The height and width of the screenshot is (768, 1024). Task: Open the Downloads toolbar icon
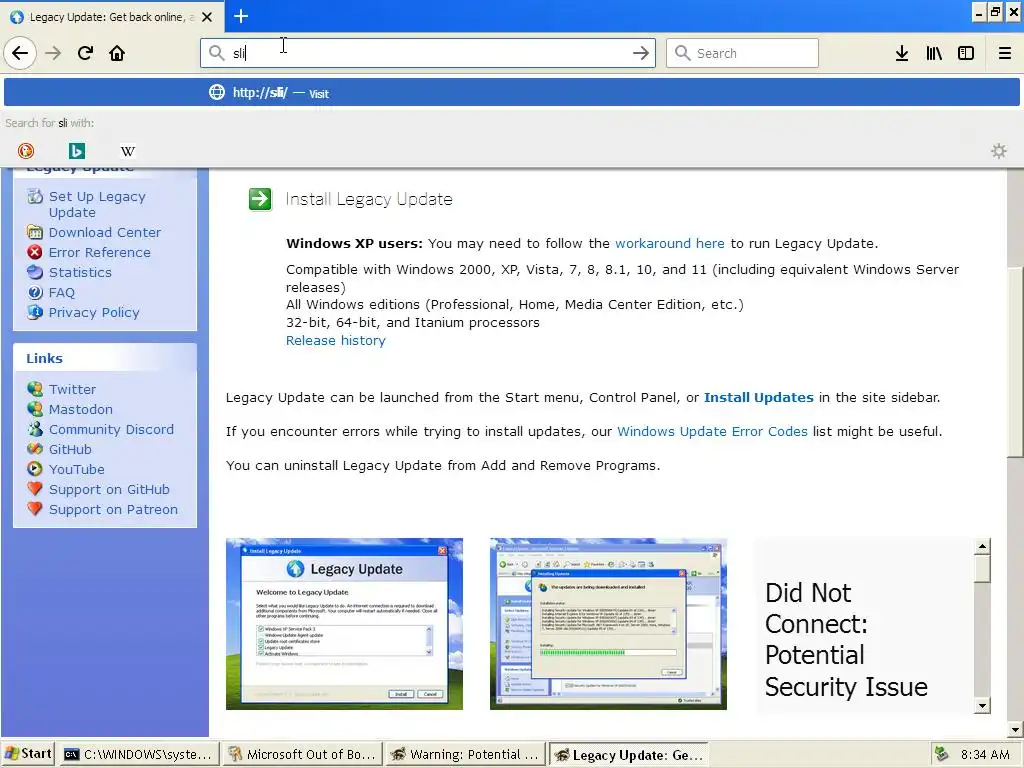(902, 53)
